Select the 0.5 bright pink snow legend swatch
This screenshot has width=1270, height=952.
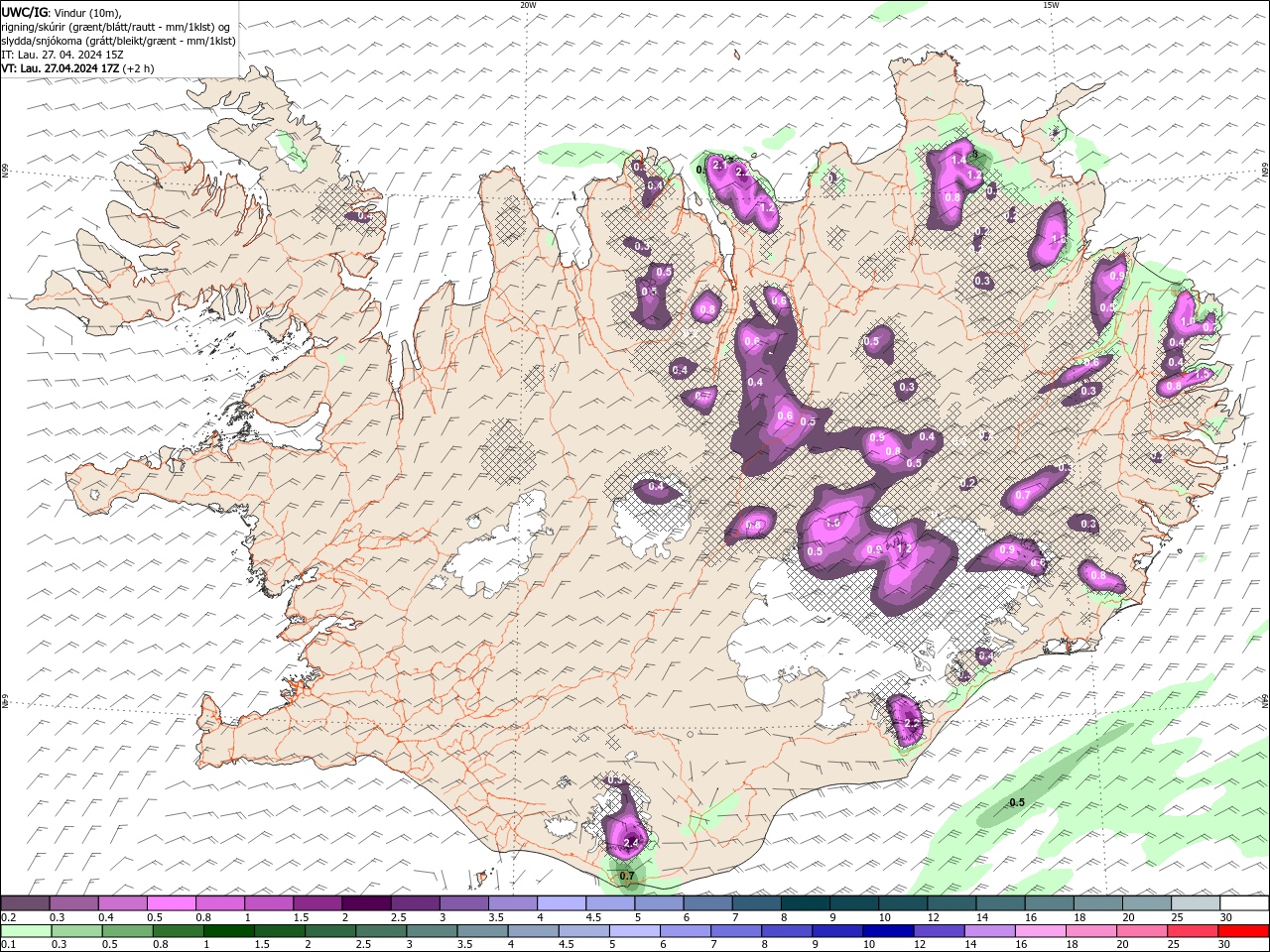tap(171, 902)
